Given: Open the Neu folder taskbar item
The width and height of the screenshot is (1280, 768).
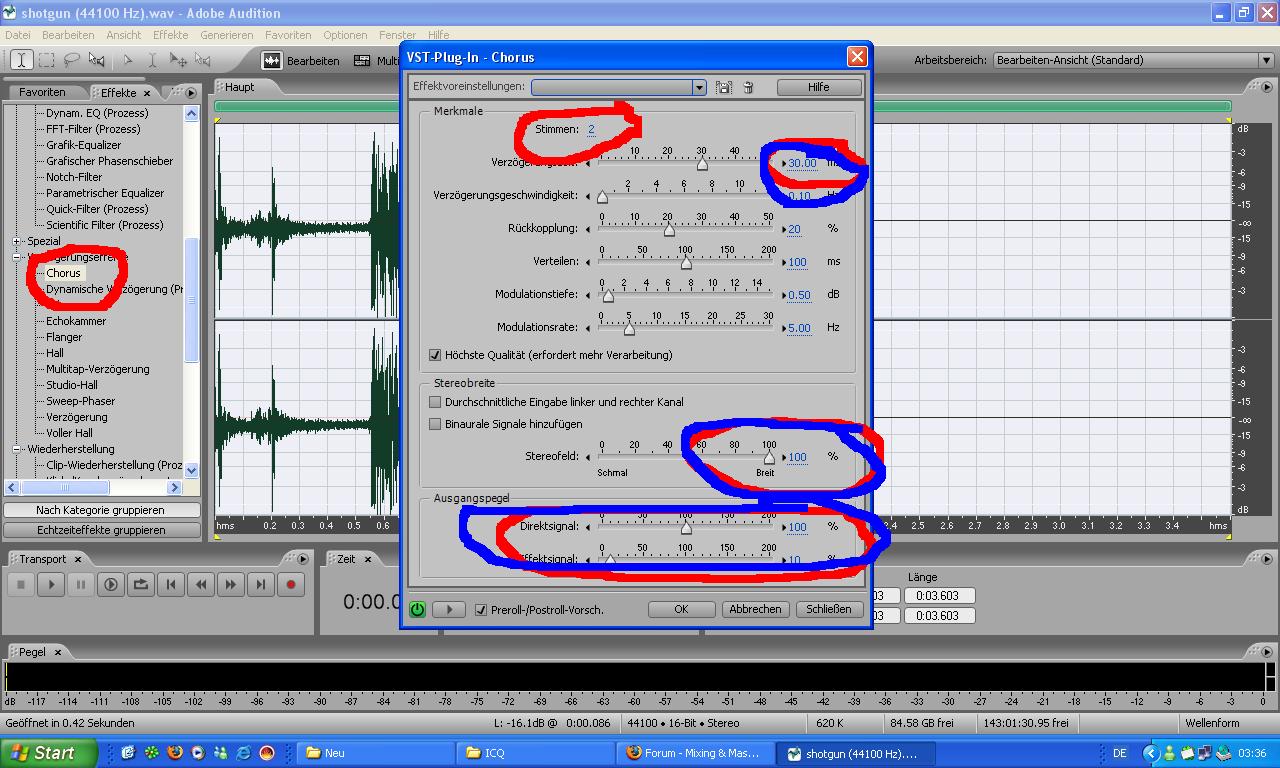Looking at the screenshot, I should (x=377, y=753).
